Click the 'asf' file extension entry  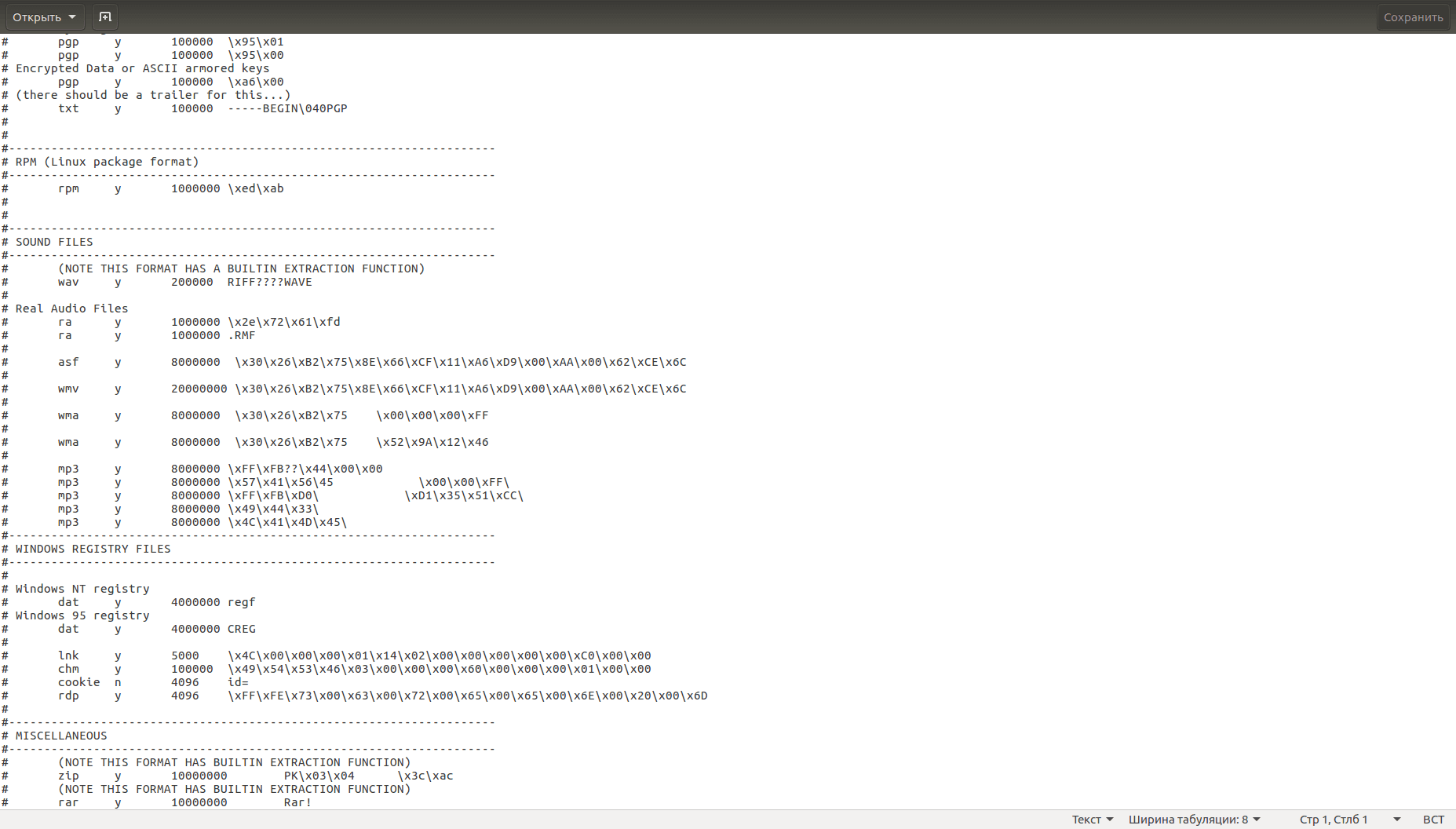[x=68, y=362]
